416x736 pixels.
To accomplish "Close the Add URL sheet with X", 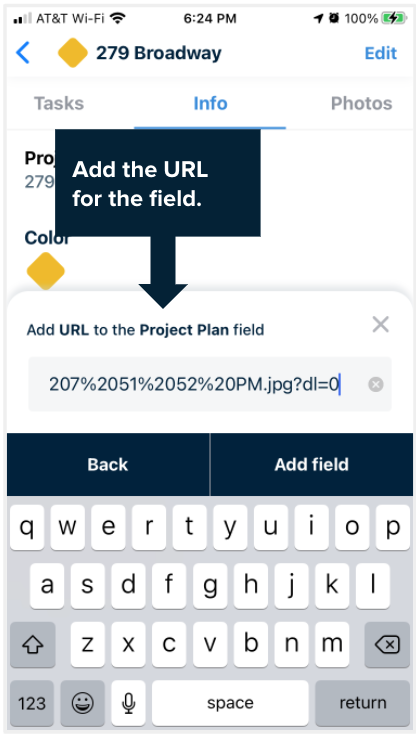I will pyautogui.click(x=380, y=324).
